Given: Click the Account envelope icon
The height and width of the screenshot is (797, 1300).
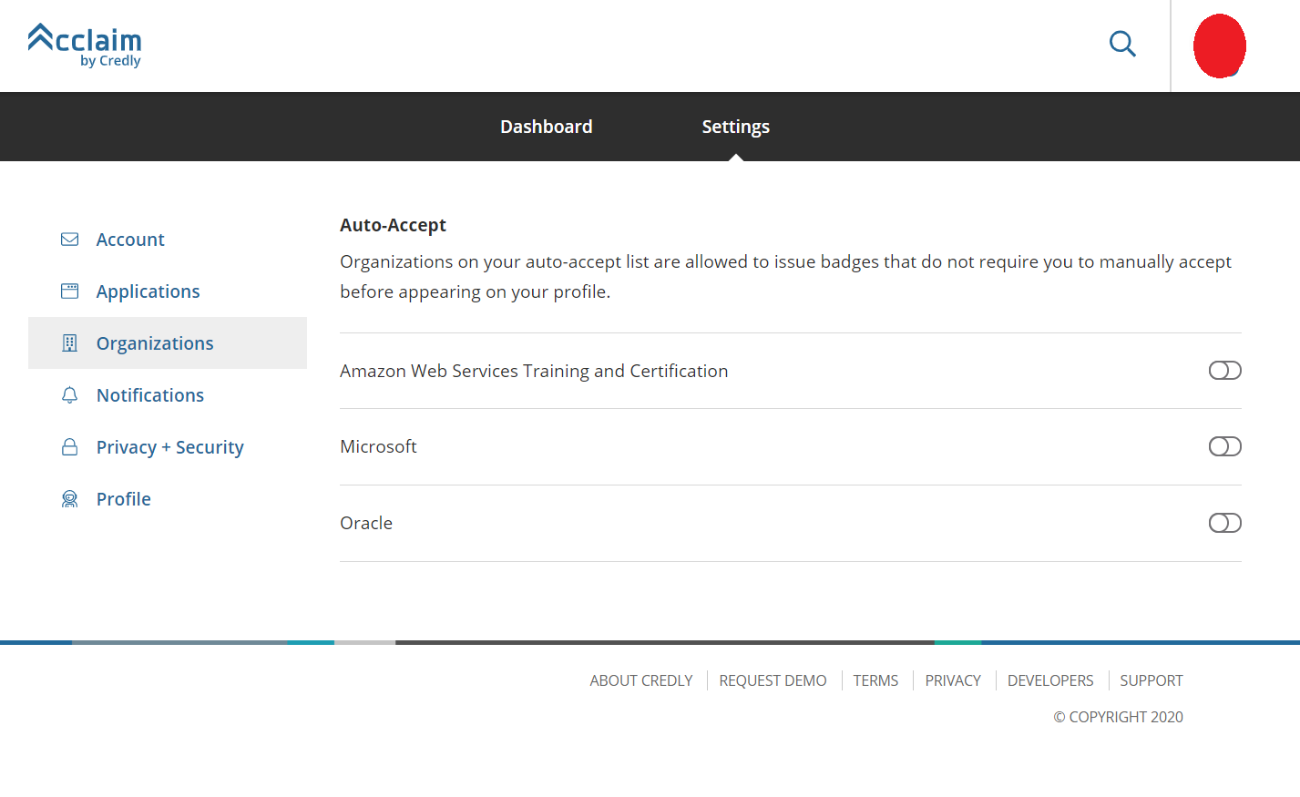Looking at the screenshot, I should coord(69,239).
